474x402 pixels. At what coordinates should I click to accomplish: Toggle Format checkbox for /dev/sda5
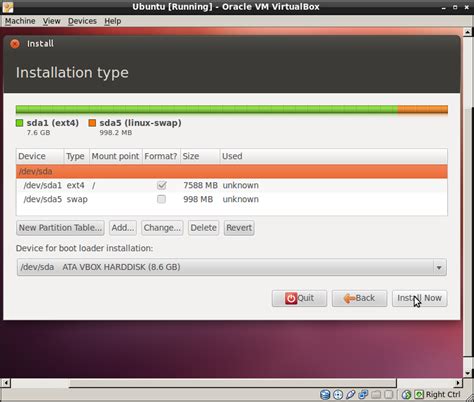coord(161,199)
